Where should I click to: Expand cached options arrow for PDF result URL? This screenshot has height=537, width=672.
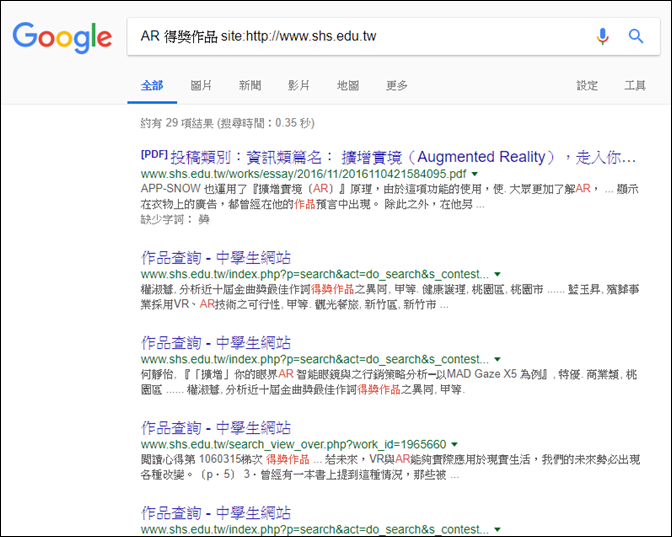tap(474, 174)
